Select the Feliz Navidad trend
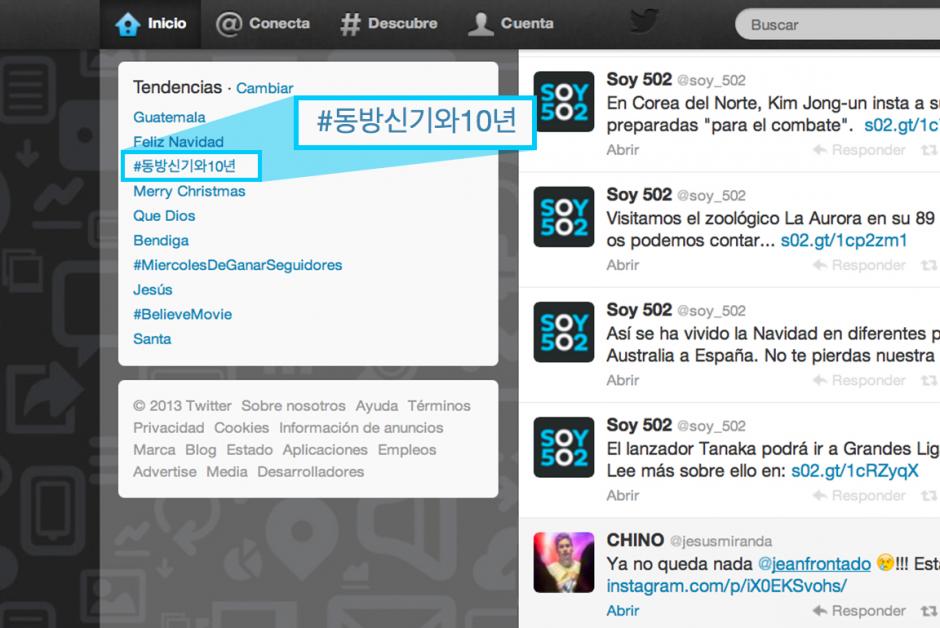940x628 pixels. [x=178, y=142]
